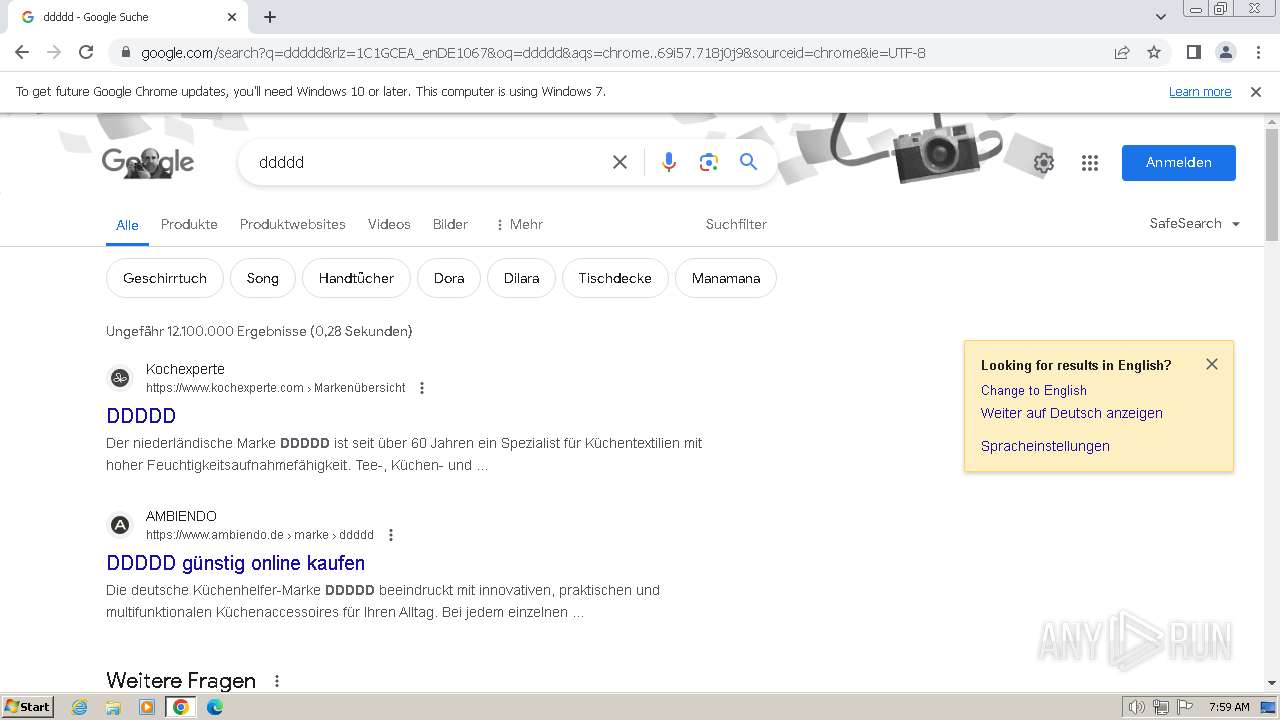
Task: Expand the Mehr menu
Action: click(x=519, y=224)
